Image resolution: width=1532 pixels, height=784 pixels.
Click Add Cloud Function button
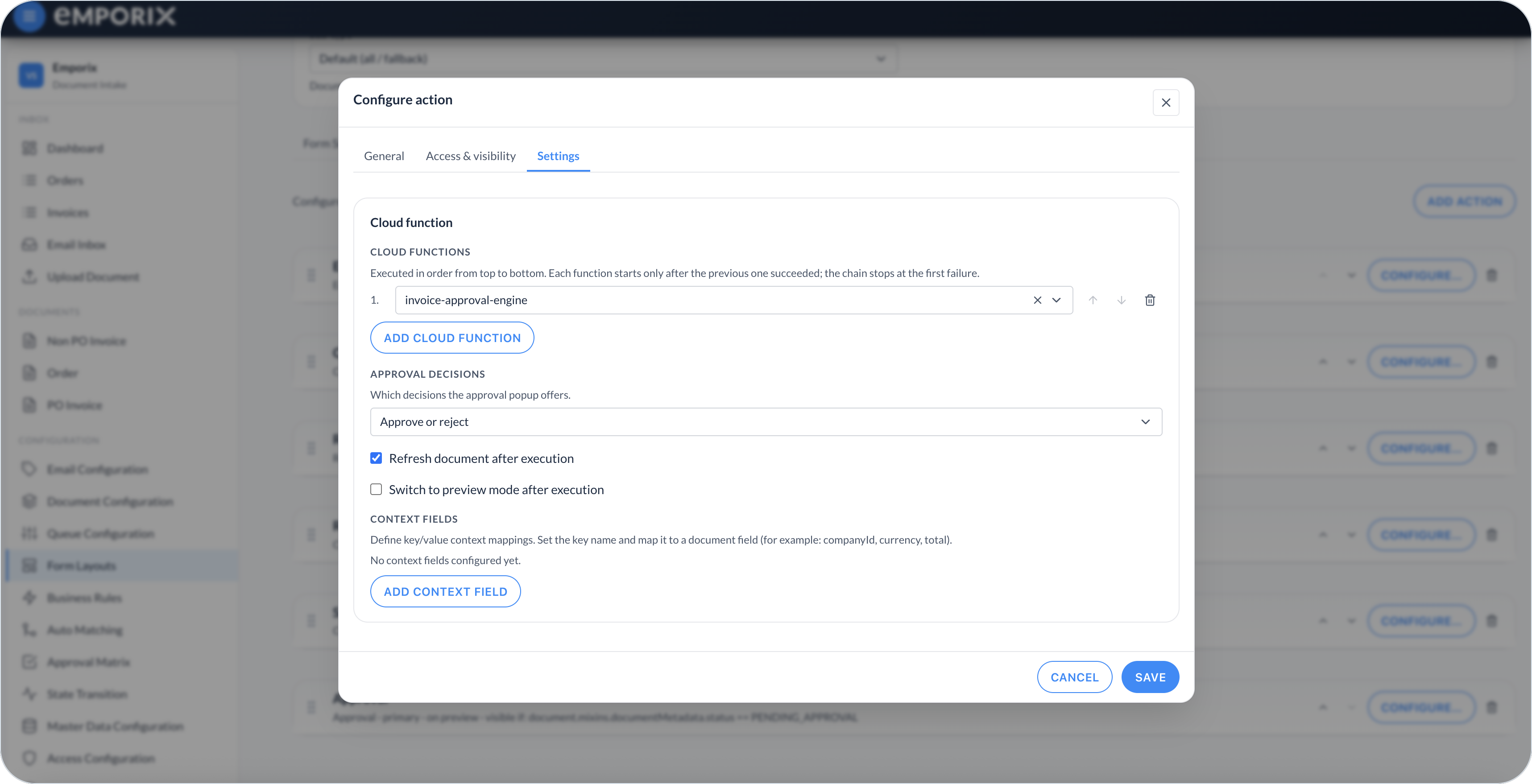coord(452,338)
